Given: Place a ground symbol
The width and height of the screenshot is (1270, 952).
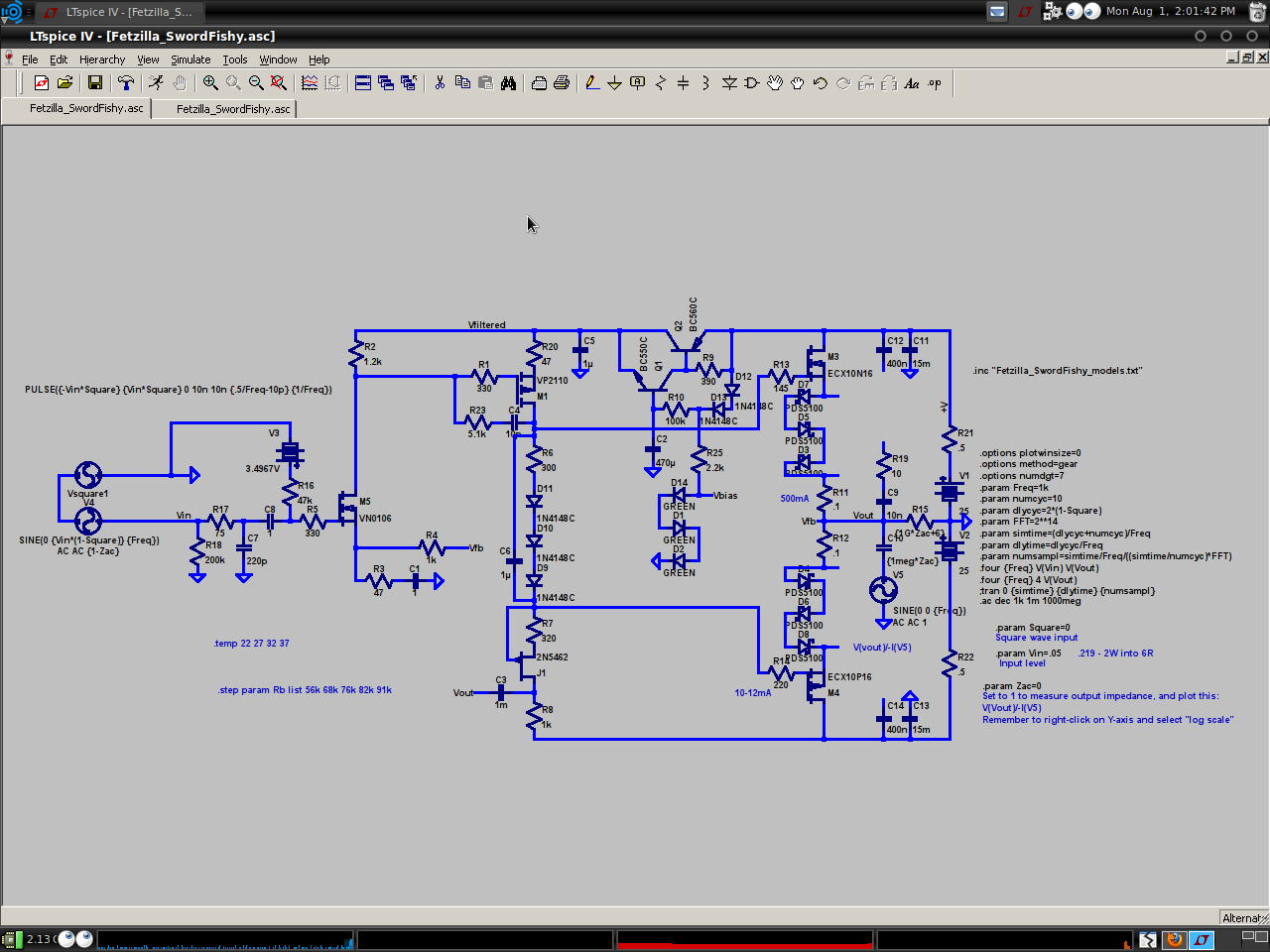Looking at the screenshot, I should (x=614, y=83).
